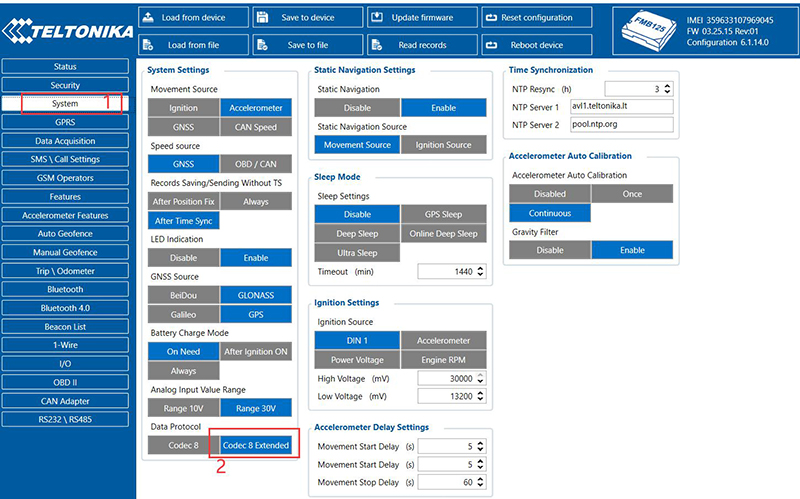Switch to the Bluetooth 4.0 tab
This screenshot has width=800, height=499.
pos(65,308)
